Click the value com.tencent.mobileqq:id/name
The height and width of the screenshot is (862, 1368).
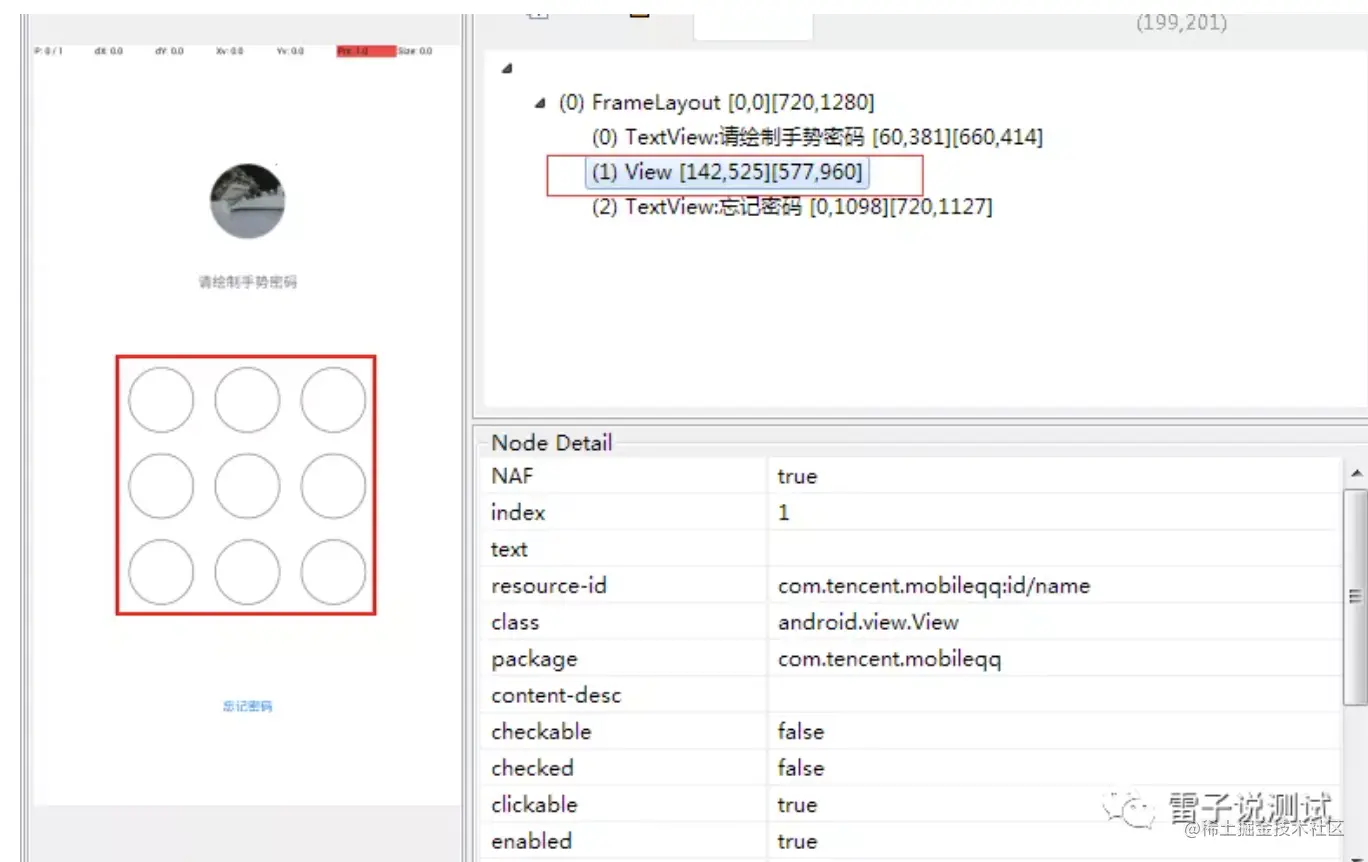pos(934,586)
